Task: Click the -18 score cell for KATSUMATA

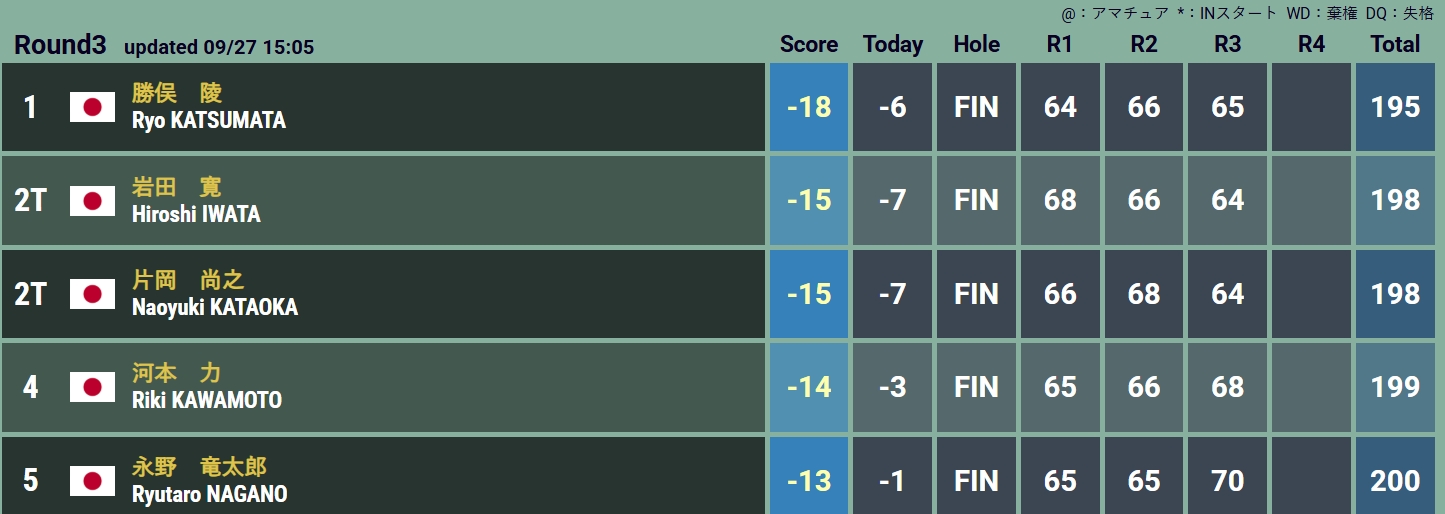Action: 809,107
